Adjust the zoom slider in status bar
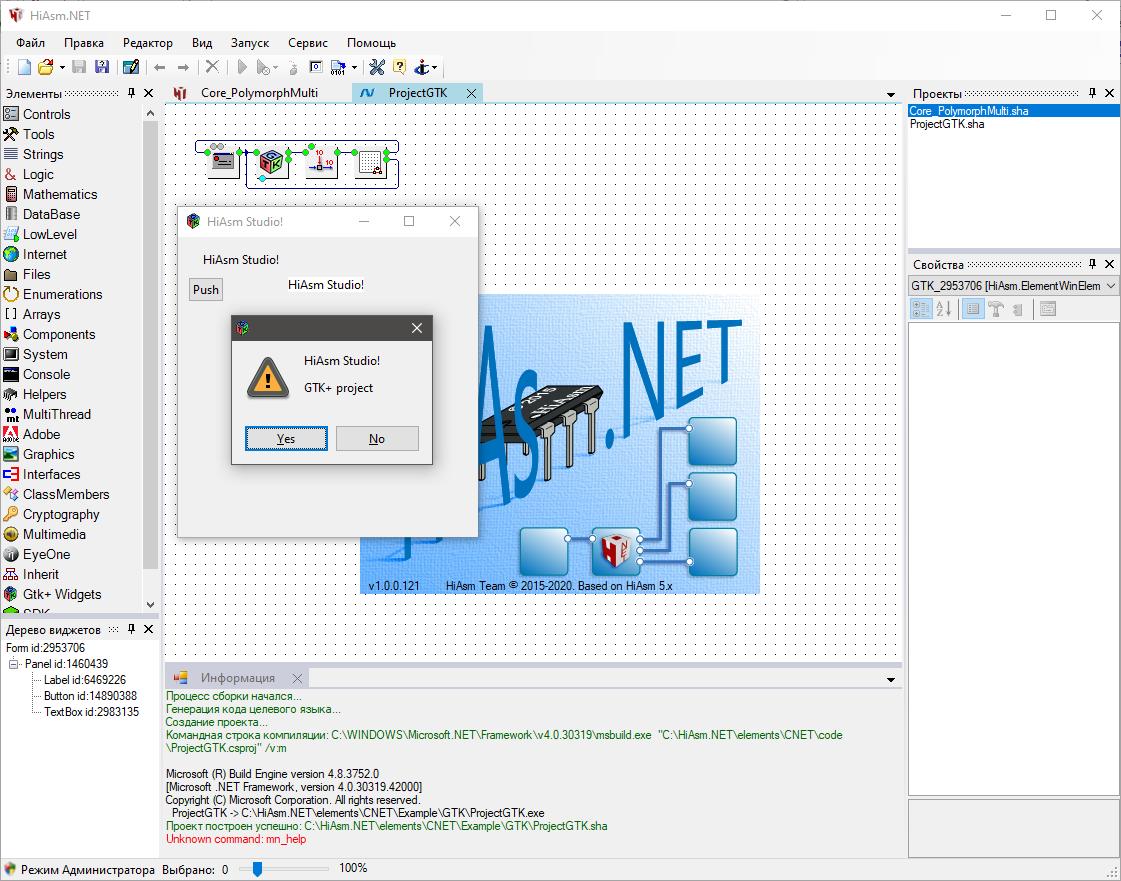 (257, 869)
